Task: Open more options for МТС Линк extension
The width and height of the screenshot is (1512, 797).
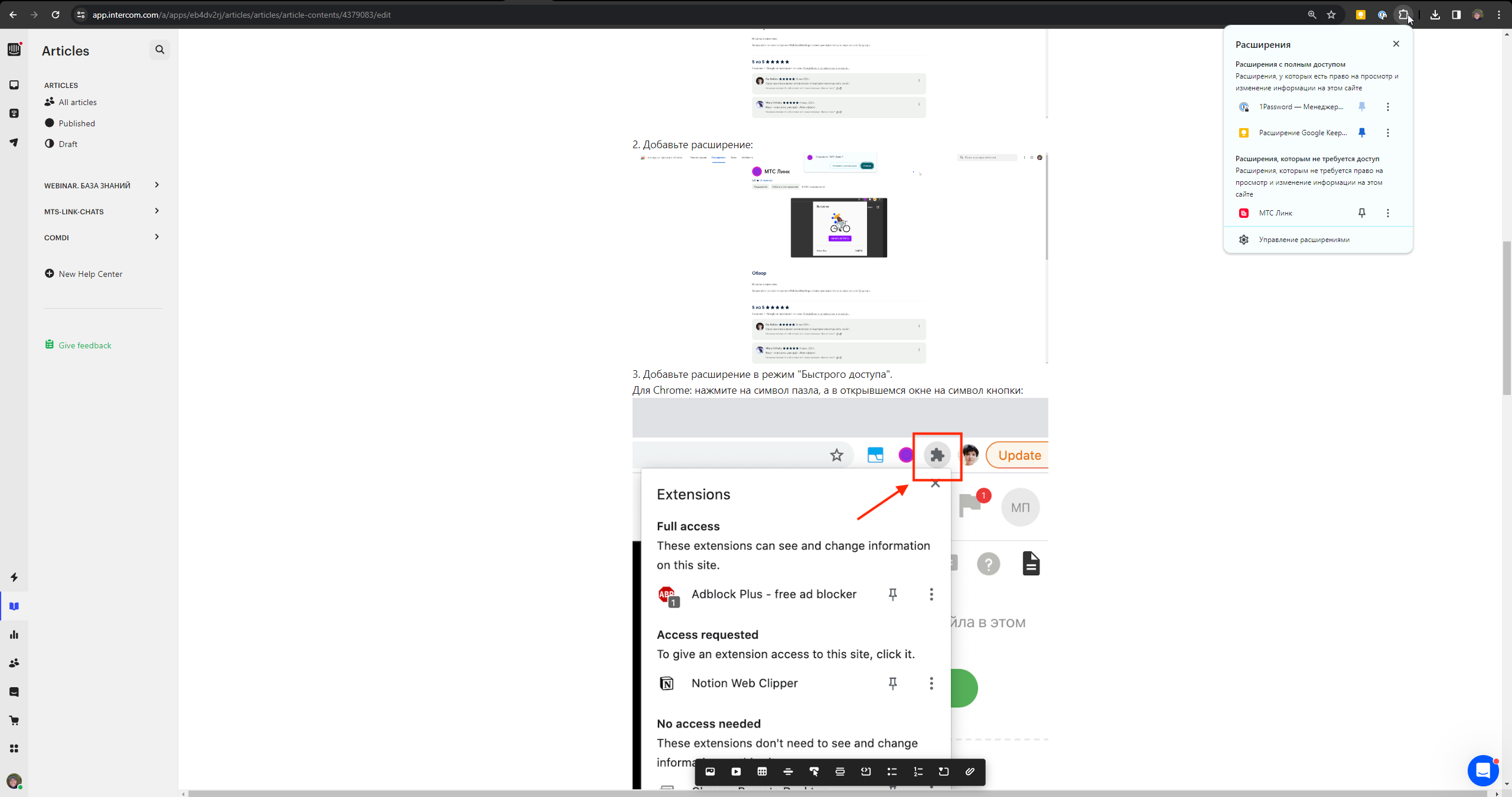Action: coord(1388,213)
